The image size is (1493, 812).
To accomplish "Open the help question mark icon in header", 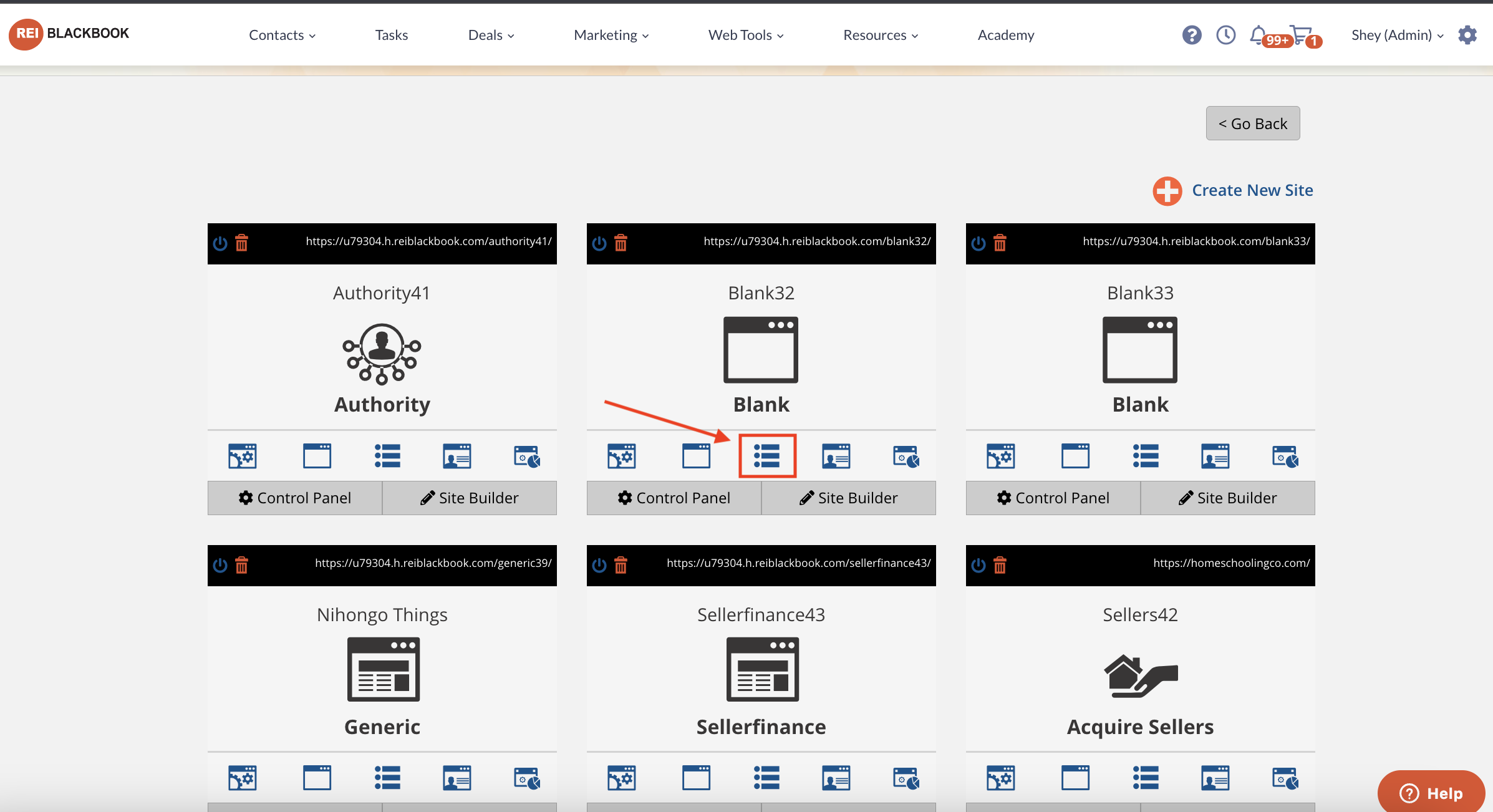I will (1192, 35).
